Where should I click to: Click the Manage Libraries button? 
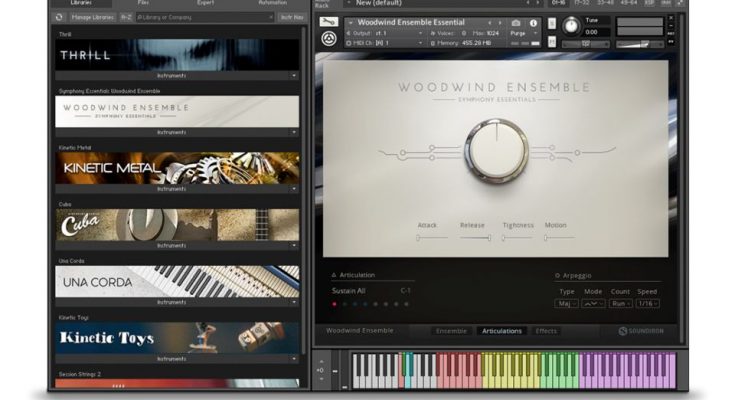[x=92, y=18]
